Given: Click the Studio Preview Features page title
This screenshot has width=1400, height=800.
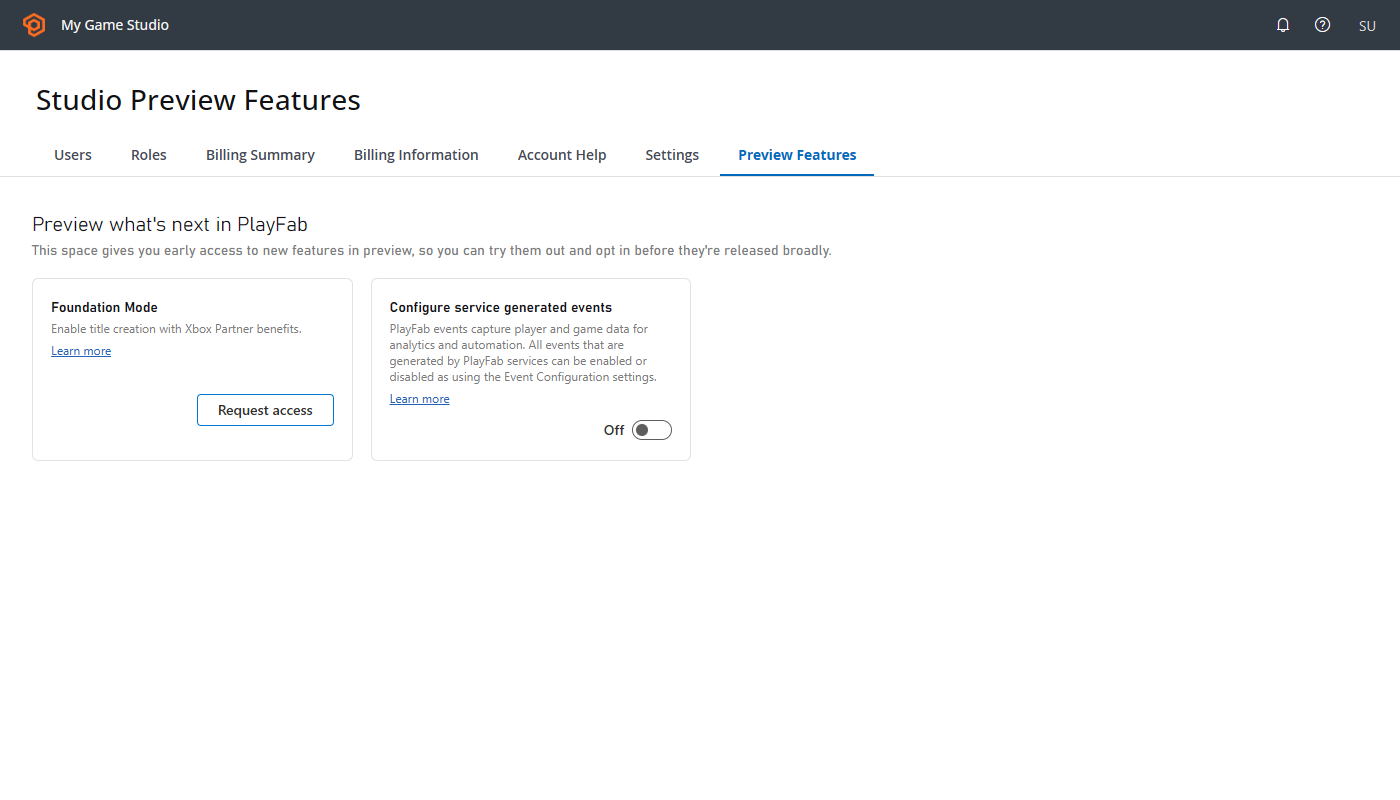Looking at the screenshot, I should click(198, 100).
